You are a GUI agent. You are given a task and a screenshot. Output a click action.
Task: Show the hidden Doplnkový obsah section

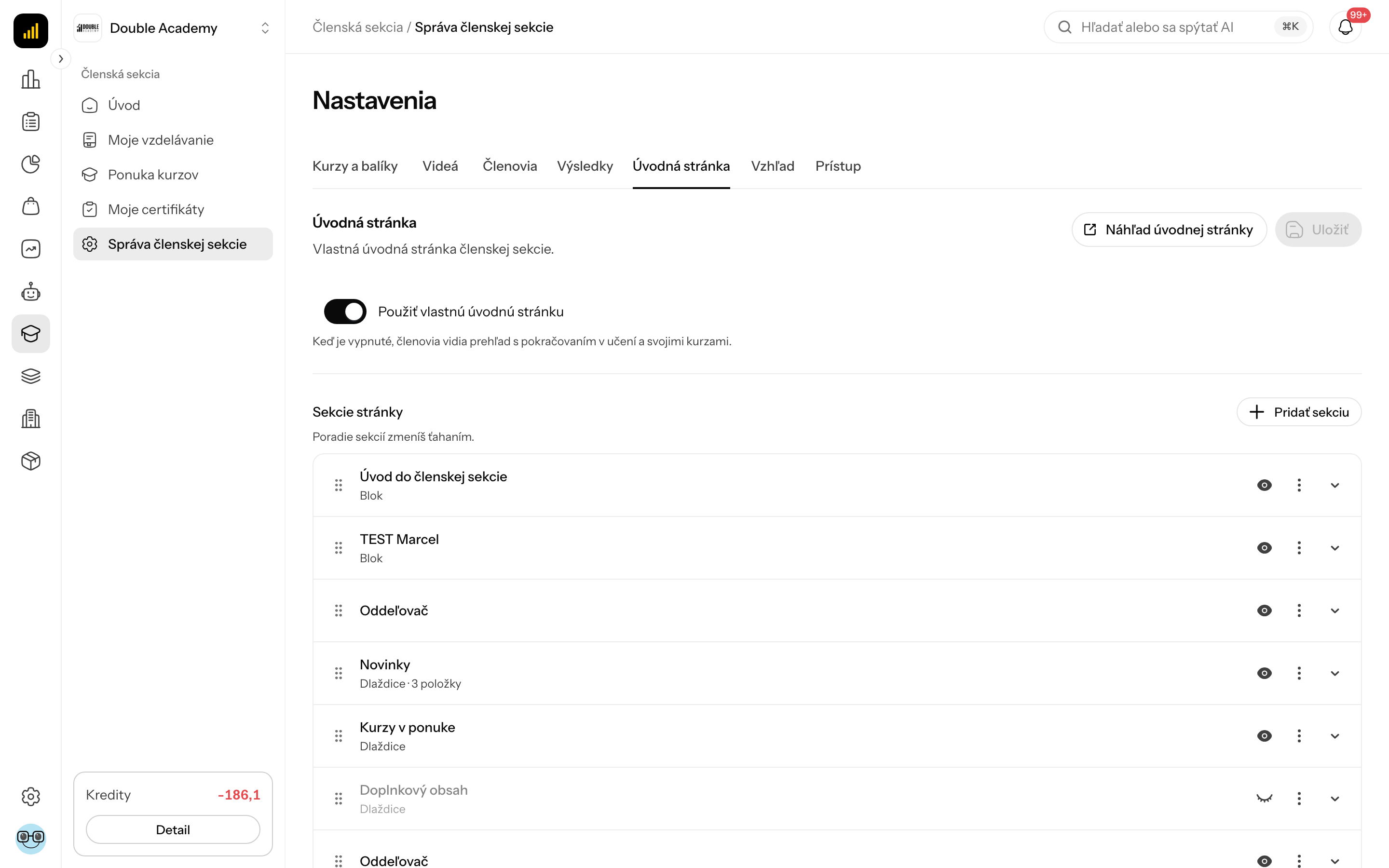(1264, 798)
